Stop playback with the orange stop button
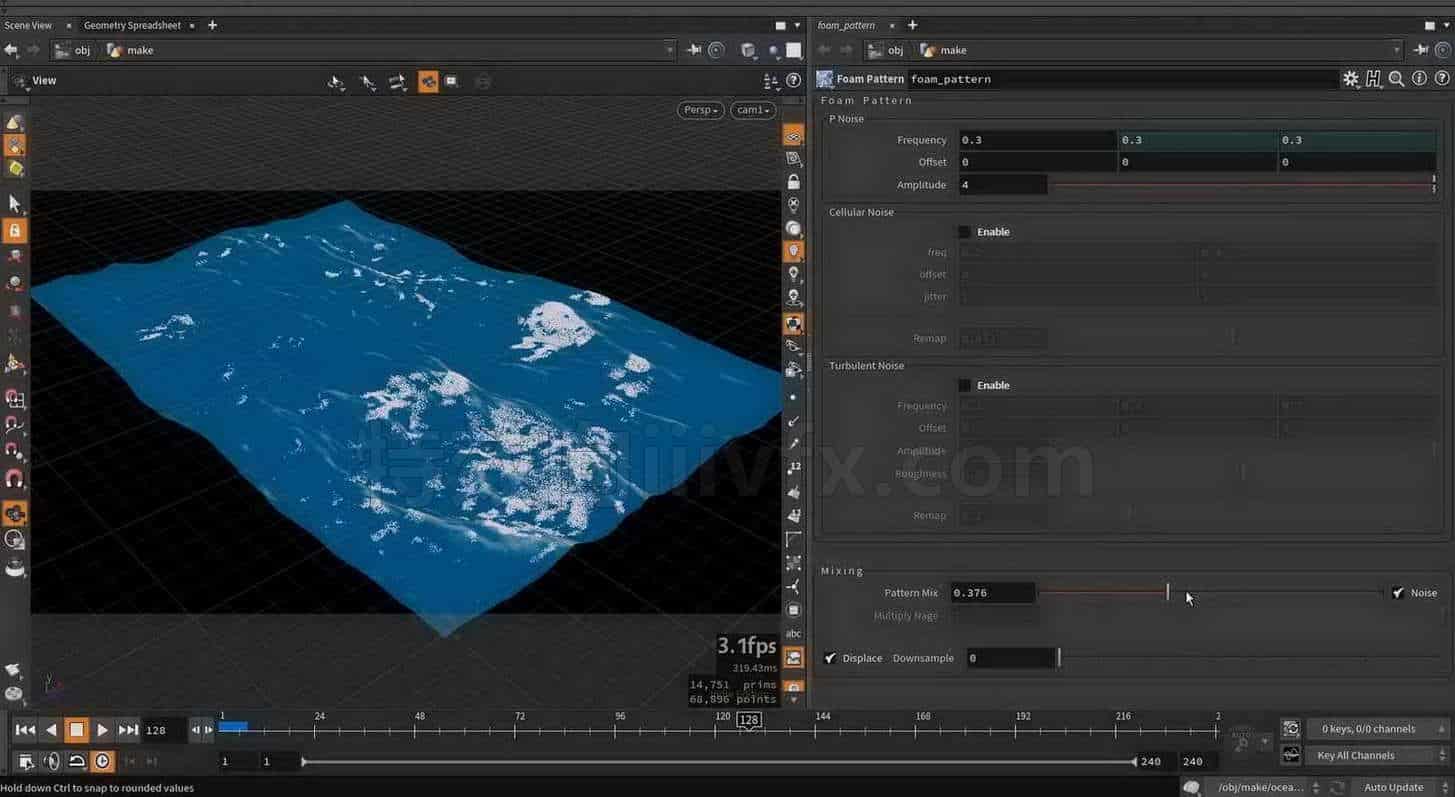The image size is (1455, 797). pos(76,730)
